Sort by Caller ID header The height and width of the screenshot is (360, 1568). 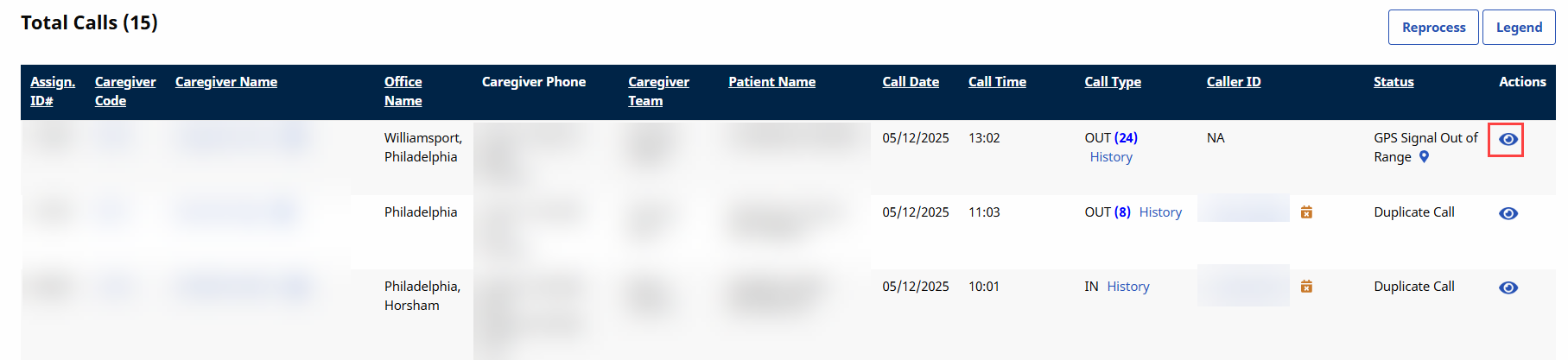click(x=1234, y=82)
